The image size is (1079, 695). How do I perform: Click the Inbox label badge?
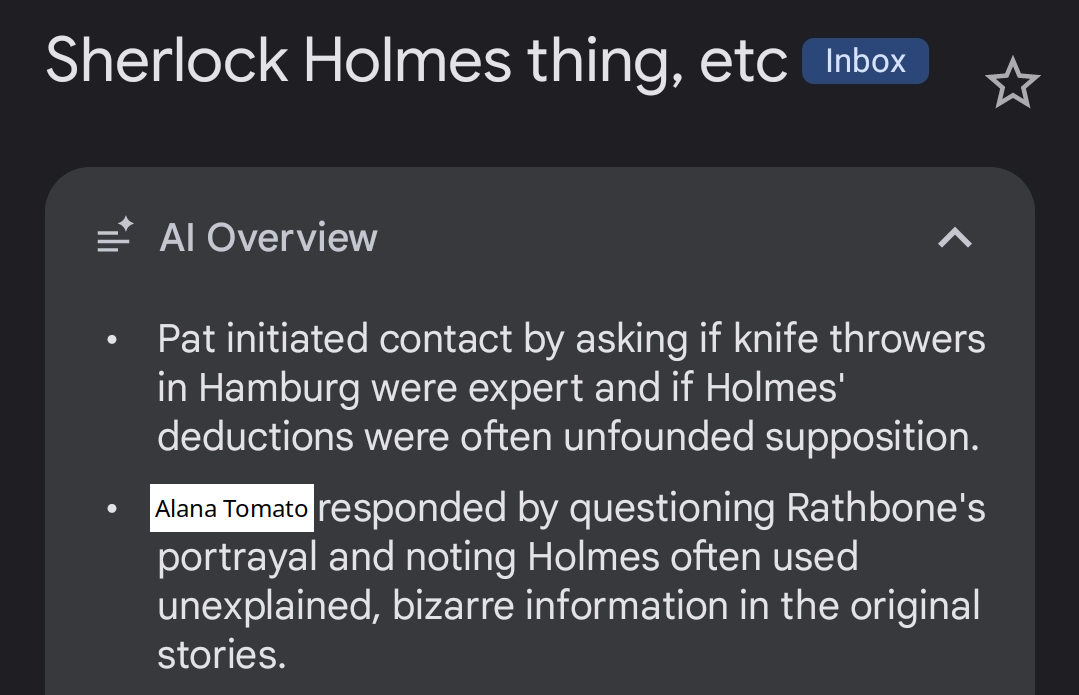click(x=865, y=62)
